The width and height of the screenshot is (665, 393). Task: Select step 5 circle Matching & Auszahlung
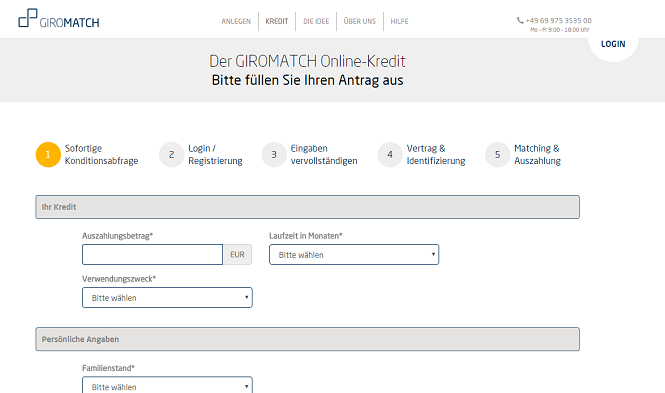coord(497,154)
